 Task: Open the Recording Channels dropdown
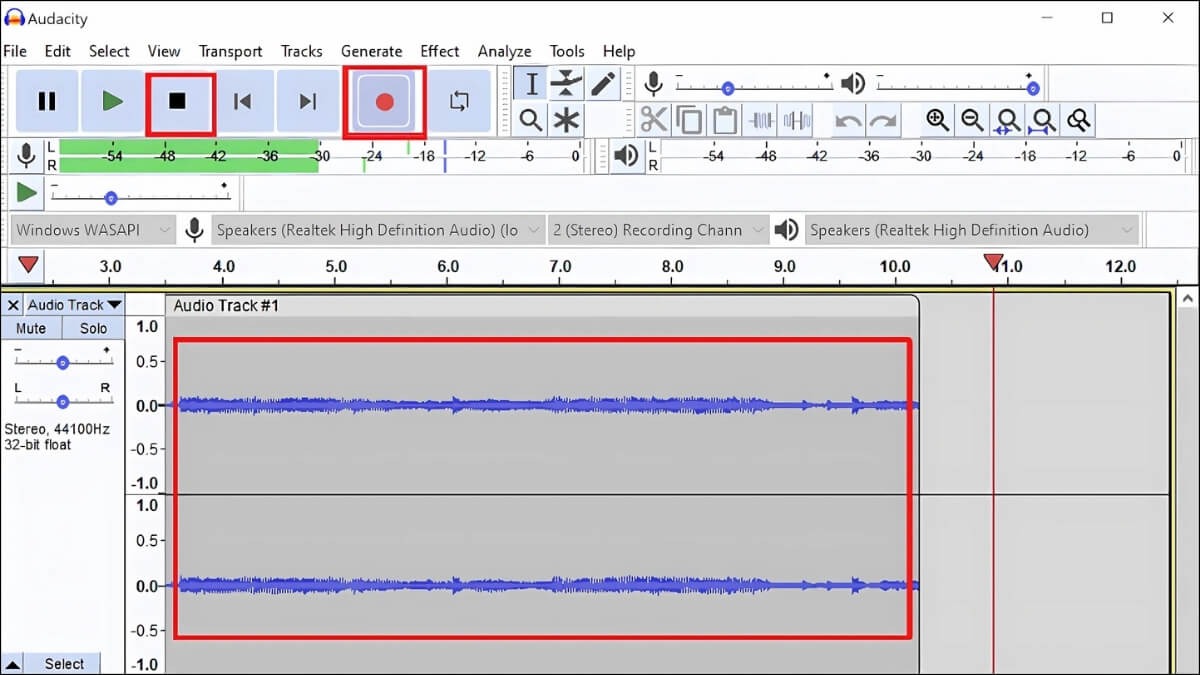(x=659, y=230)
